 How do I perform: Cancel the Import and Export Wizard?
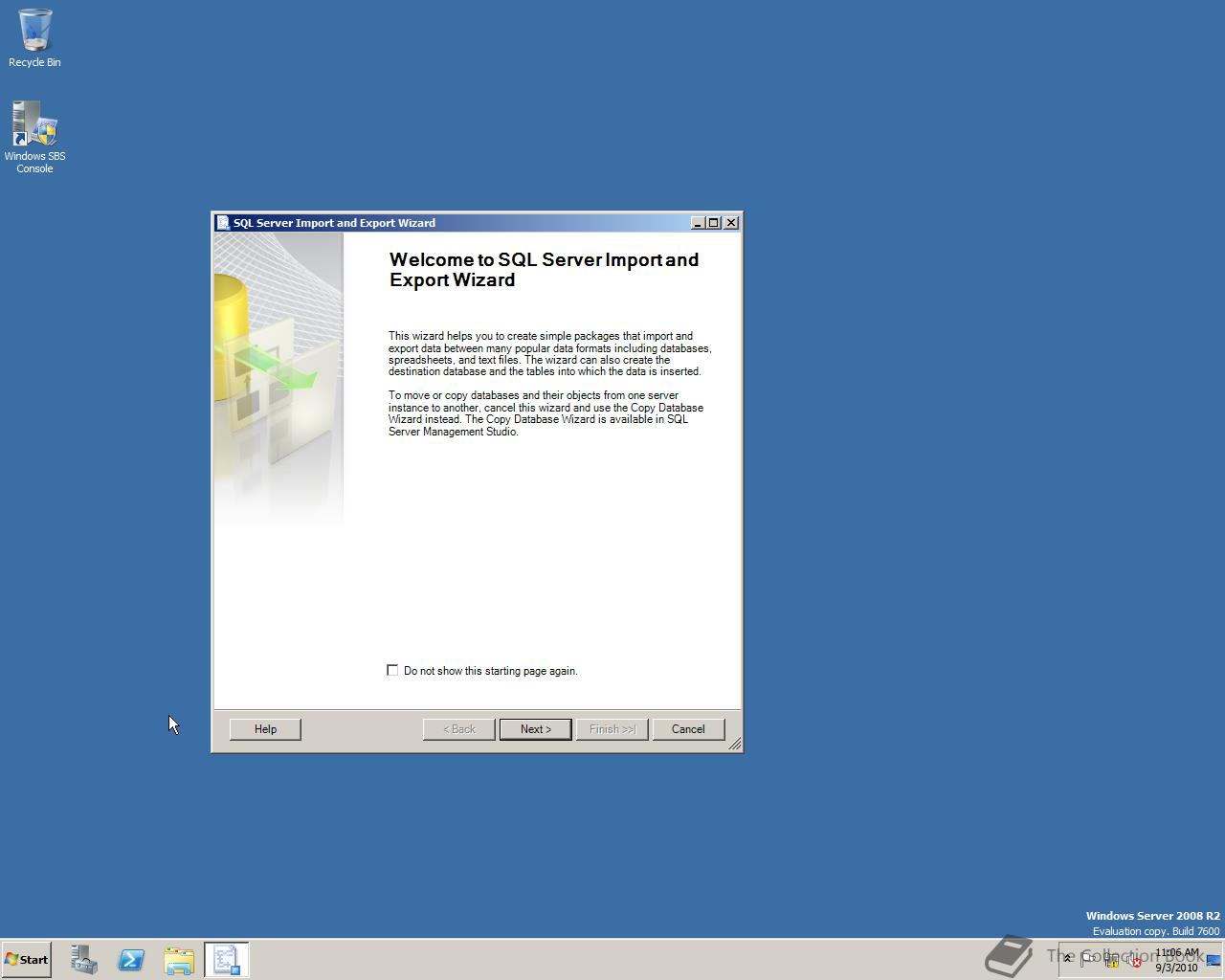688,729
